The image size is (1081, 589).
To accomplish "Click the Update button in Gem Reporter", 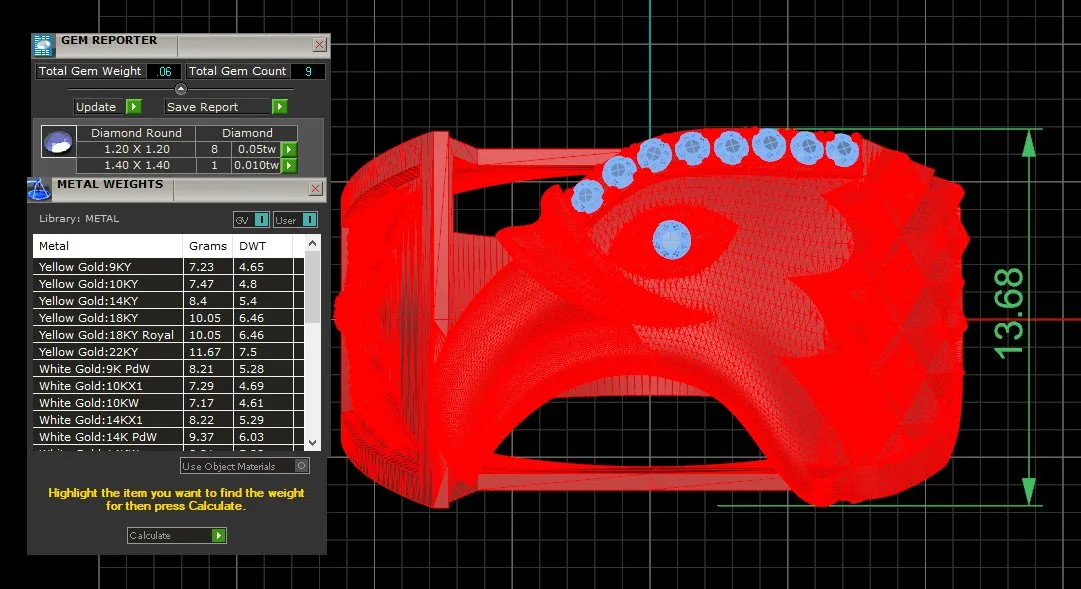I will coord(108,107).
